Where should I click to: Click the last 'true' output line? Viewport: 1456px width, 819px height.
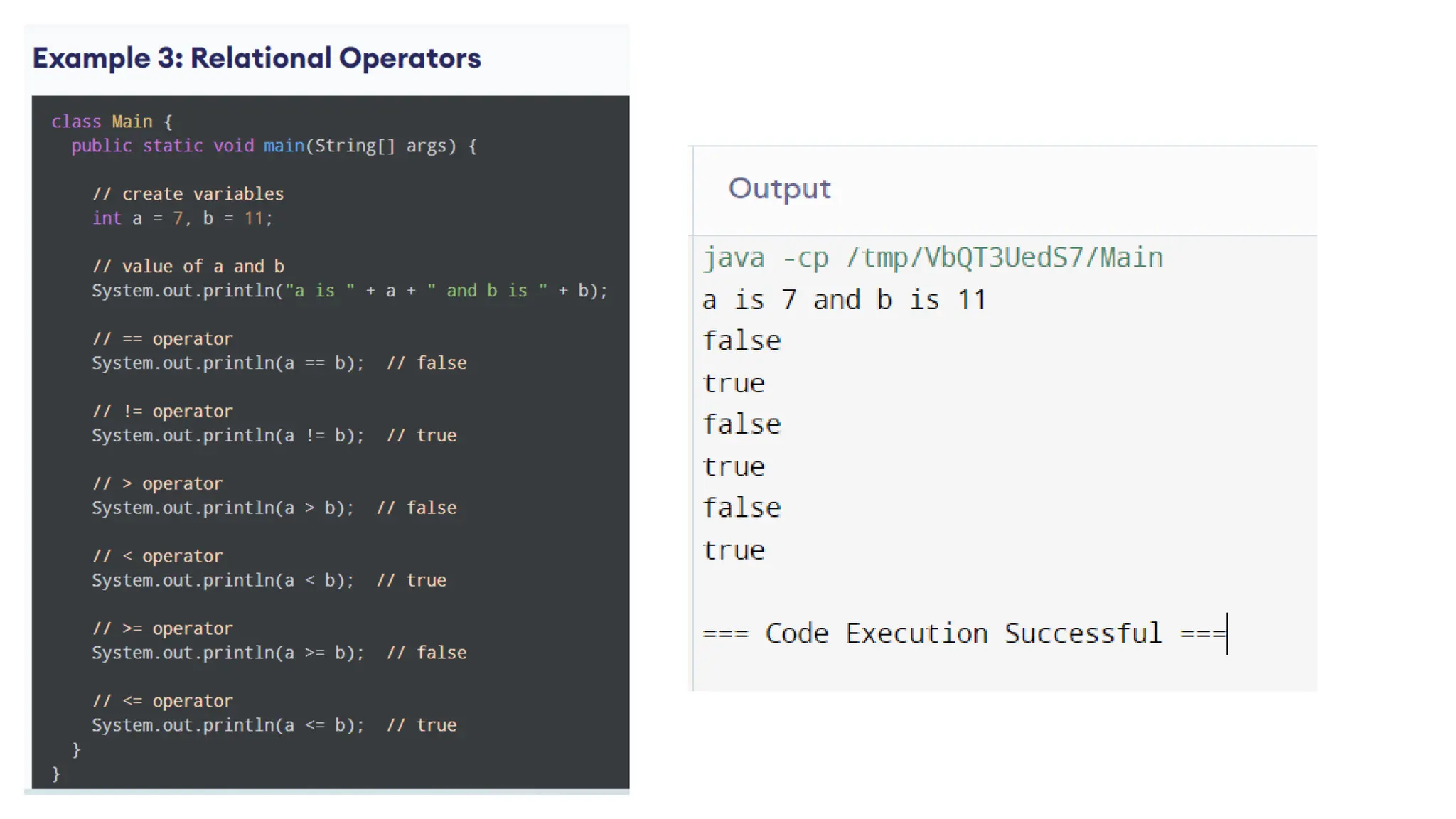coord(734,550)
